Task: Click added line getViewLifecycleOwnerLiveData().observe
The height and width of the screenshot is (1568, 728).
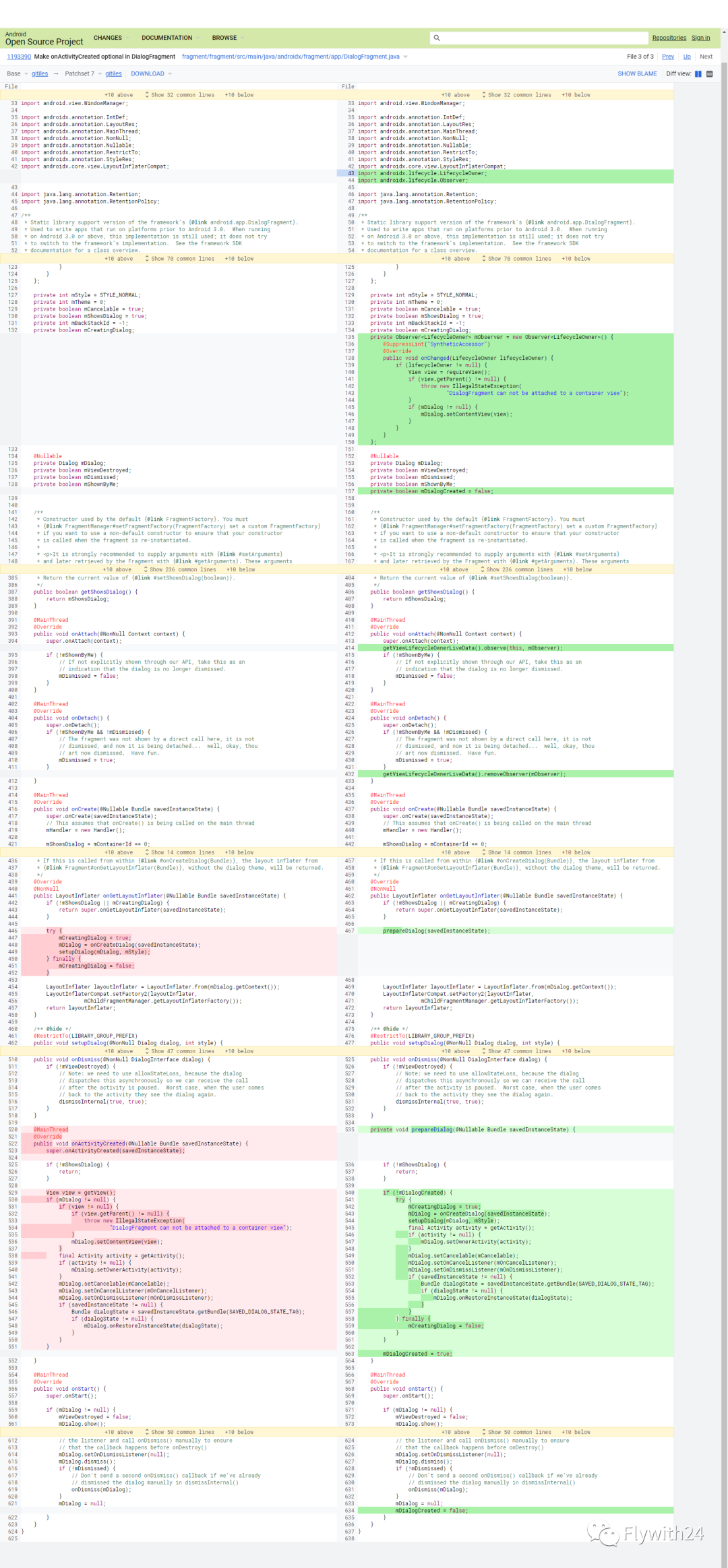Action: [515, 648]
